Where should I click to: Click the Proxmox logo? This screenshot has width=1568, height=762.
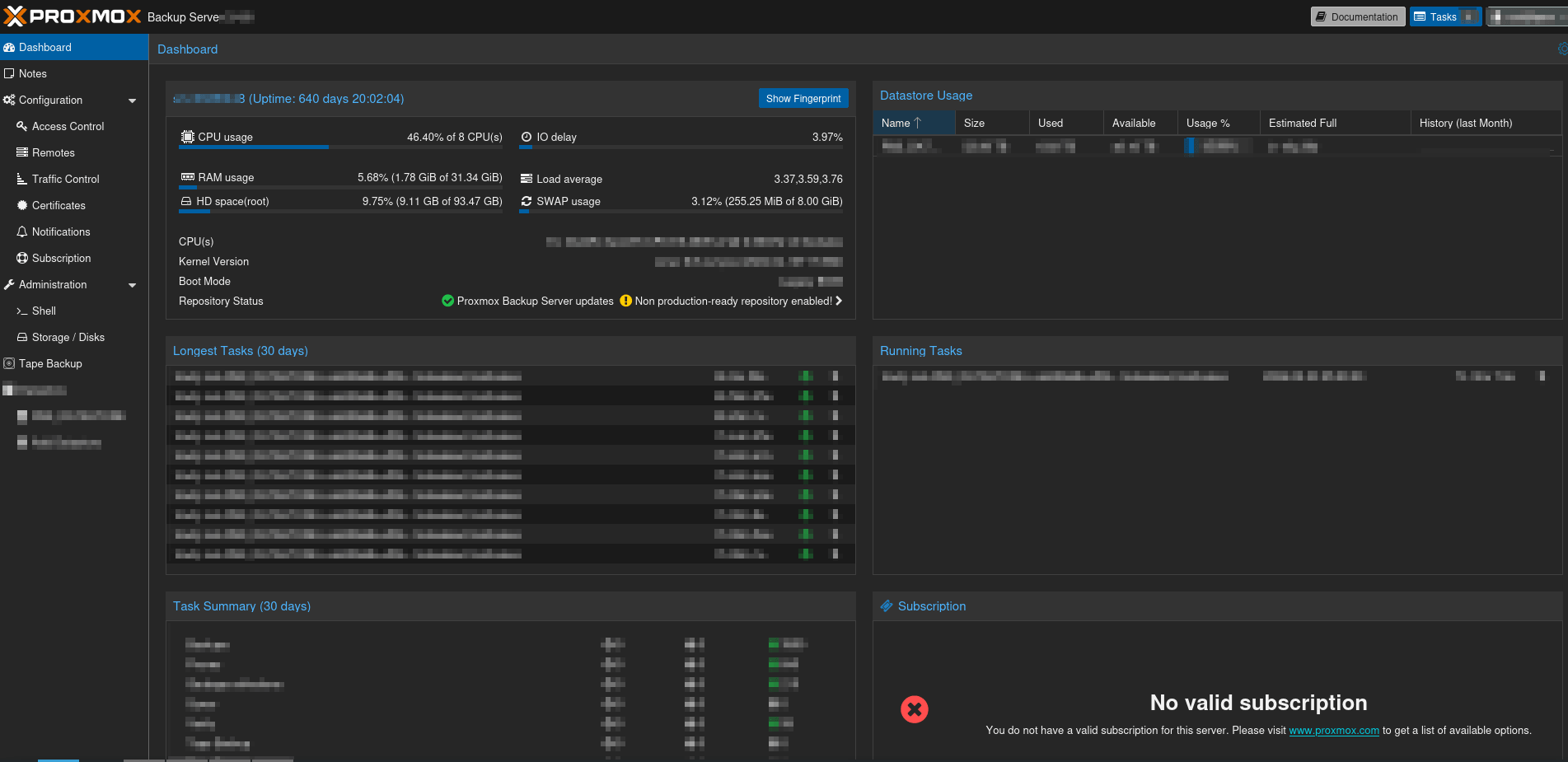click(x=73, y=16)
